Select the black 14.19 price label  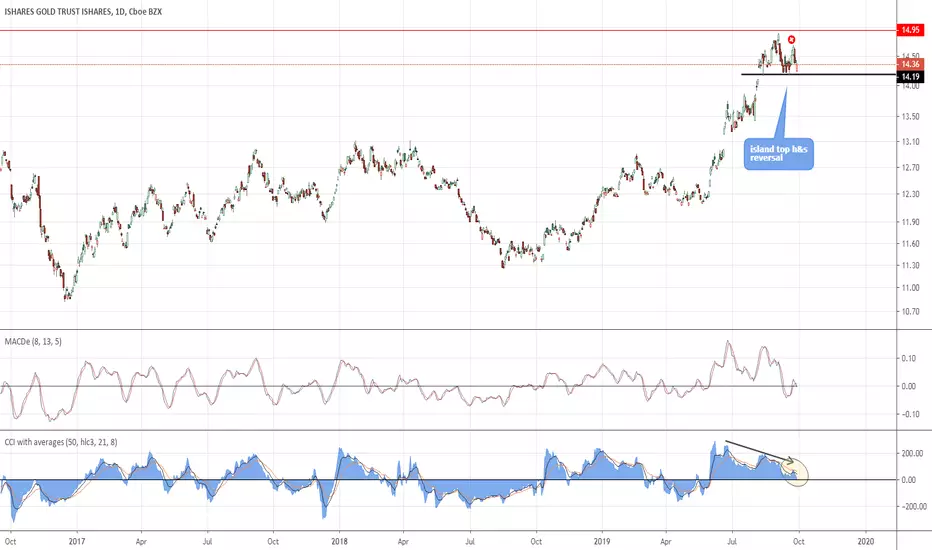[x=910, y=76]
